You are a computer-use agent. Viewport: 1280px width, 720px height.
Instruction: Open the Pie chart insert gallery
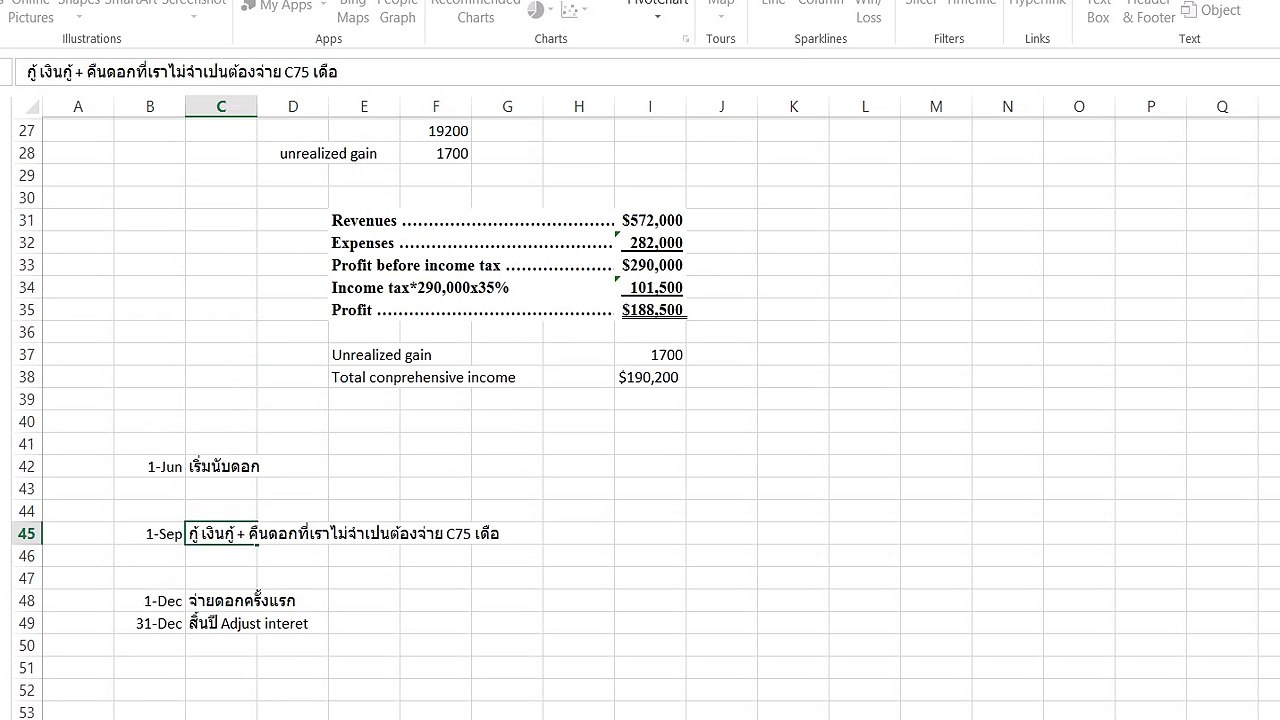point(535,9)
